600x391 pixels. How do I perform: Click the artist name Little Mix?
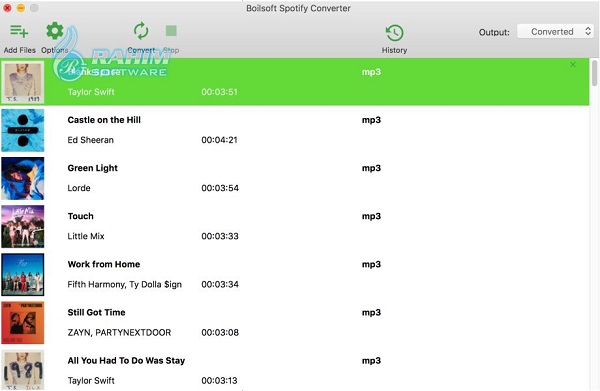tap(86, 236)
